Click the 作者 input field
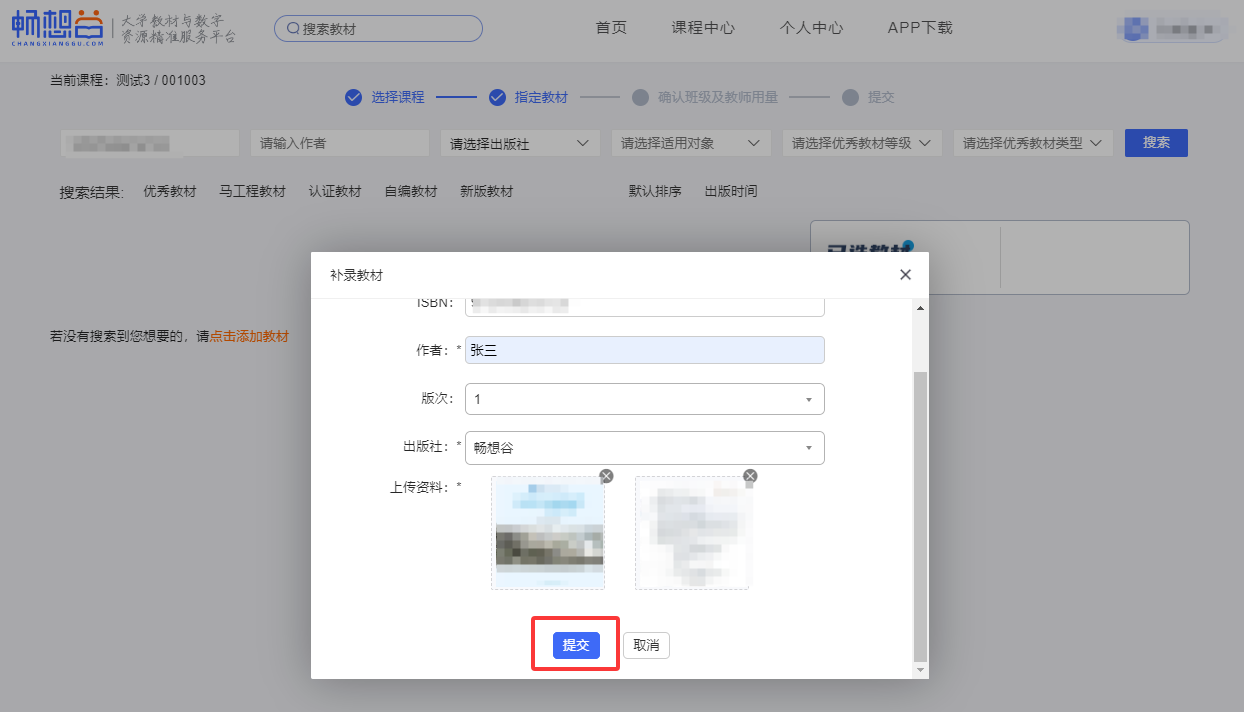Viewport: 1244px width, 712px height. 645,350
